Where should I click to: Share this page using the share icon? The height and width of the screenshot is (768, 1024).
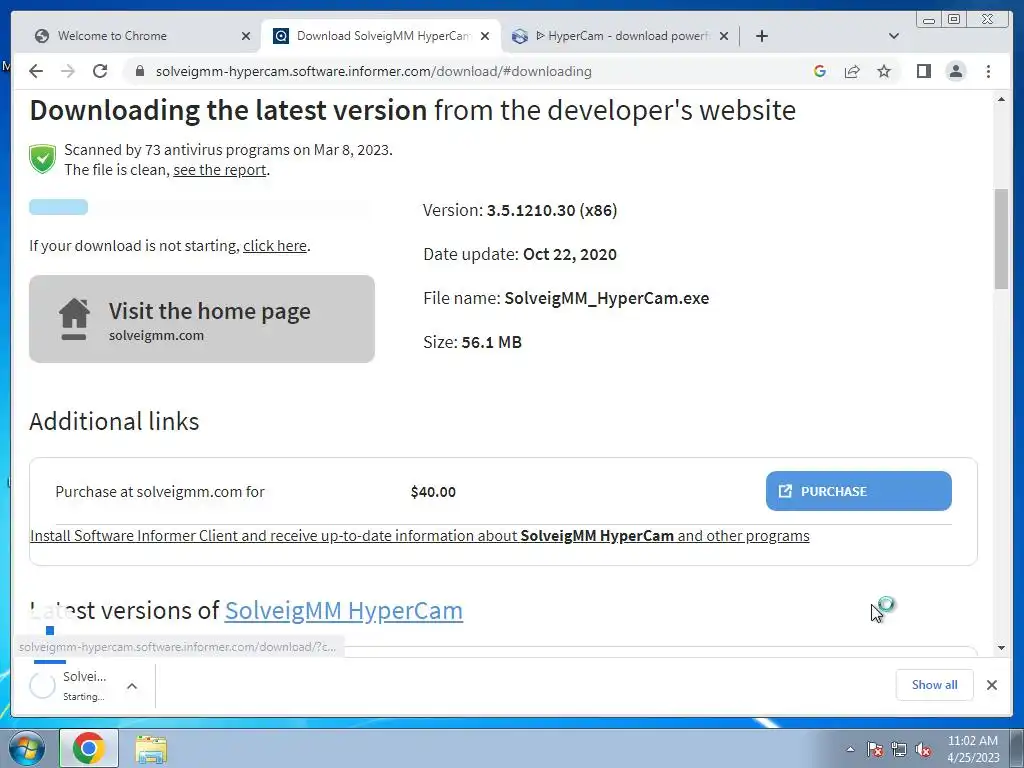click(852, 71)
